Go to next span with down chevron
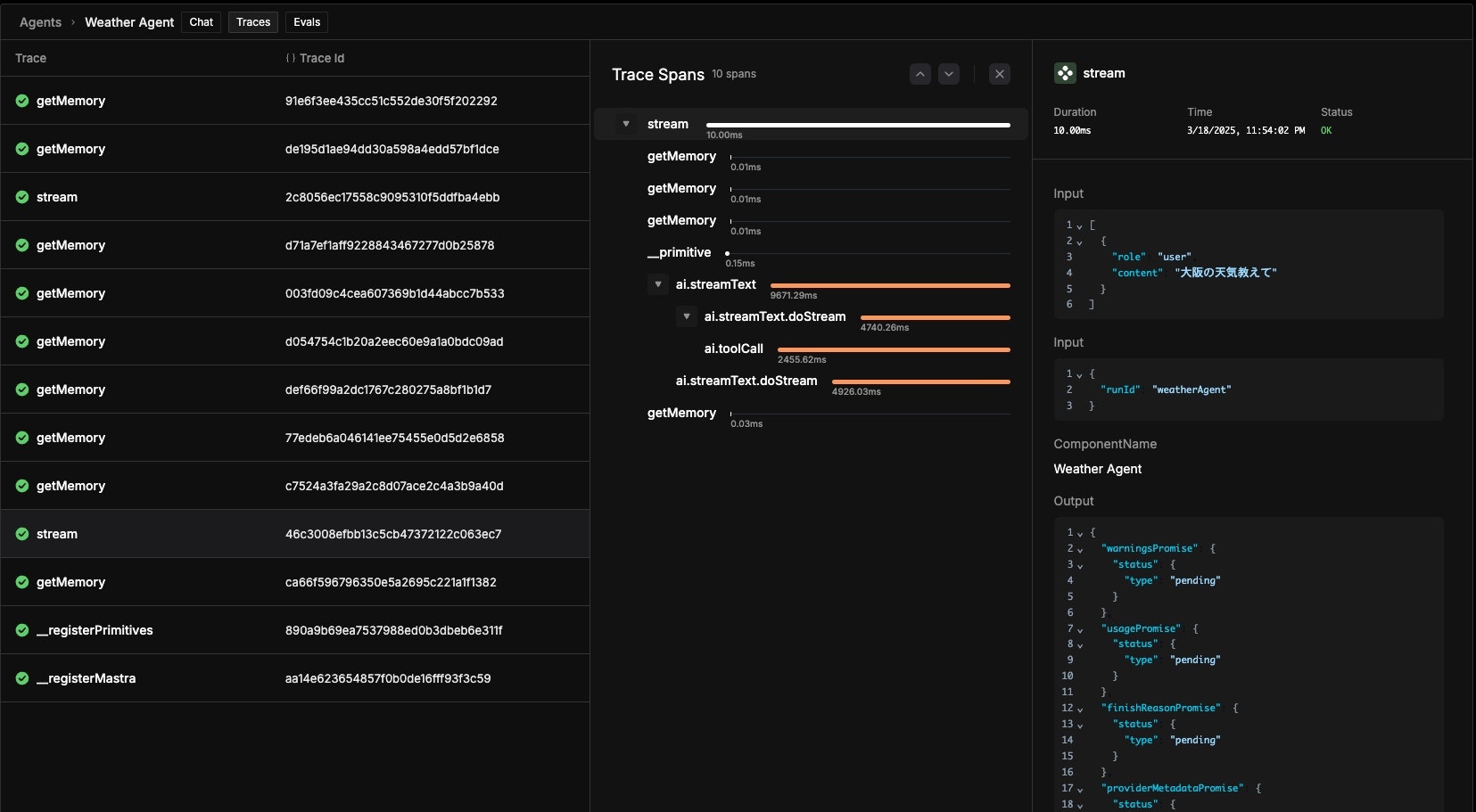 coord(949,74)
